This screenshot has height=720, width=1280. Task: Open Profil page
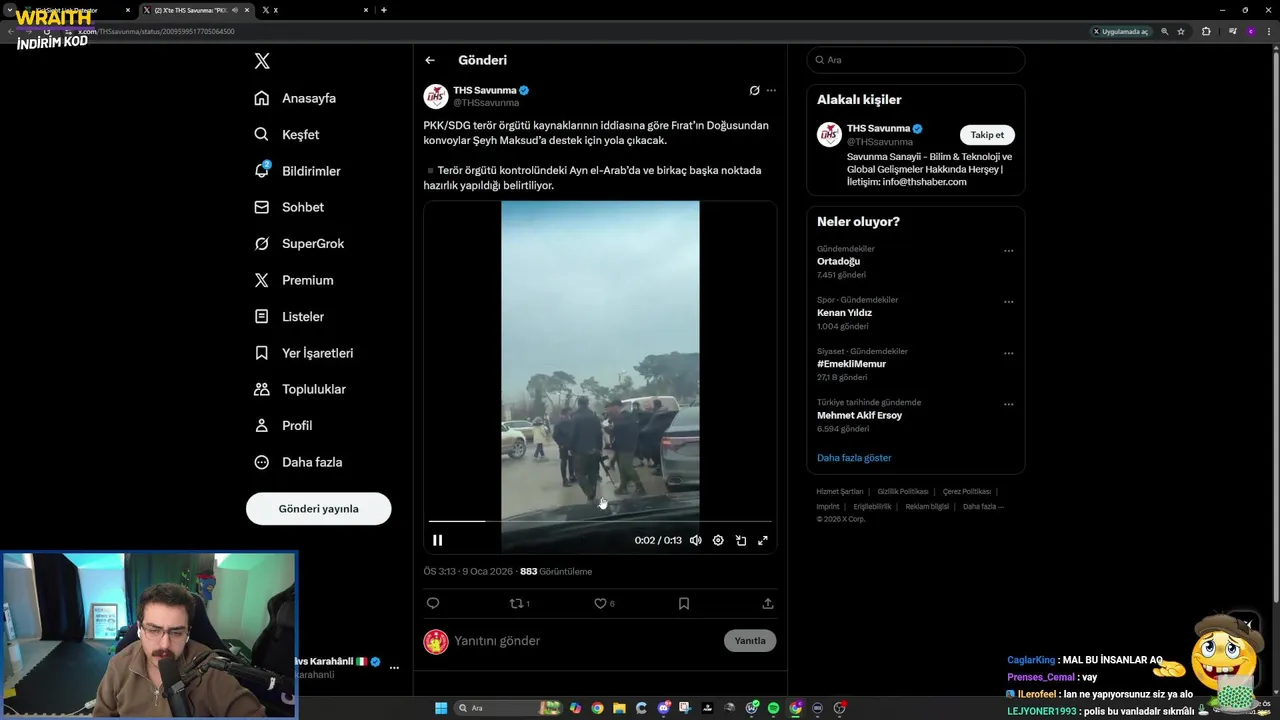click(283, 425)
